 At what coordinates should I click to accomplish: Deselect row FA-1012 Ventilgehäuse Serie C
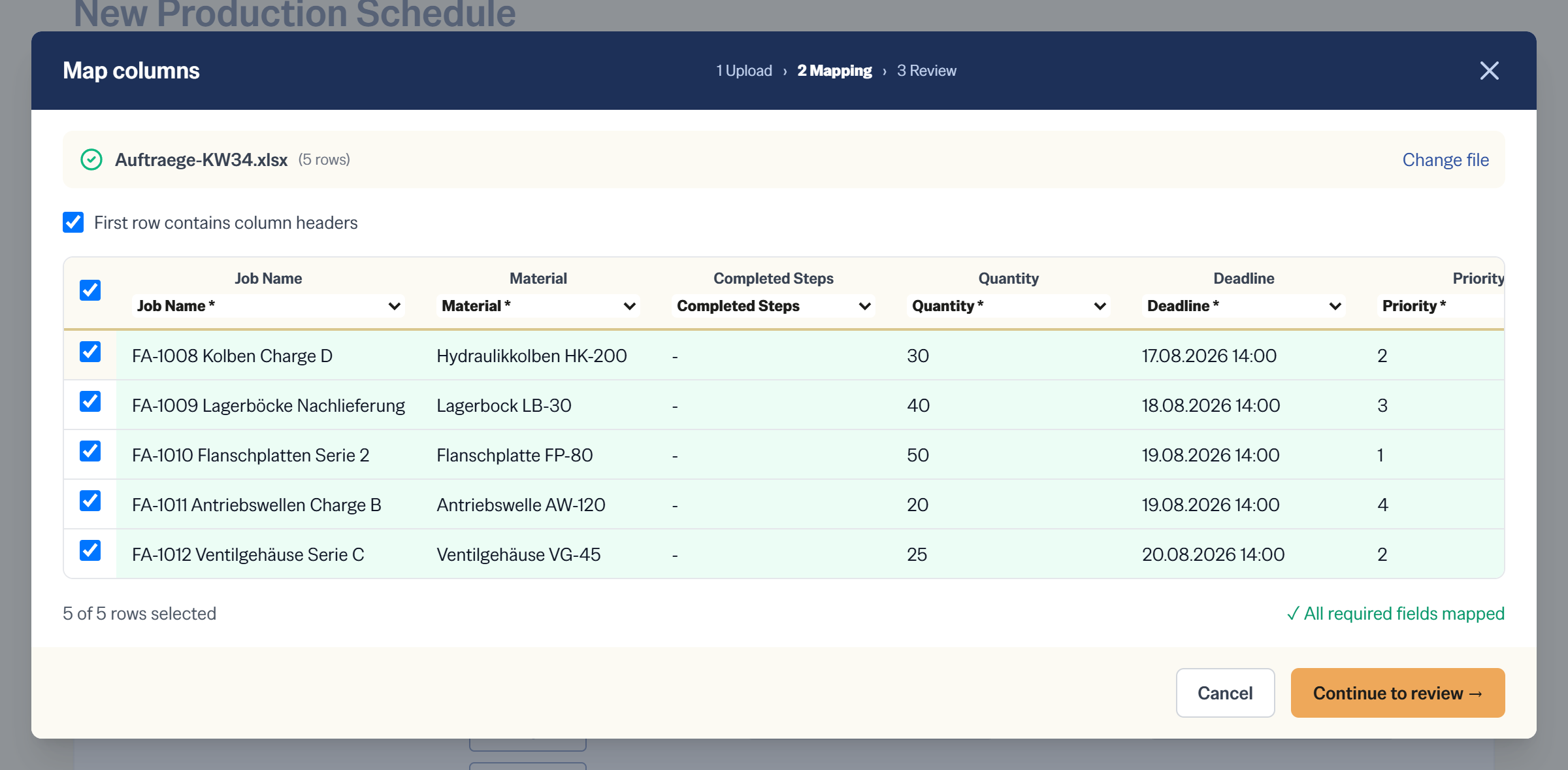pyautogui.click(x=90, y=550)
